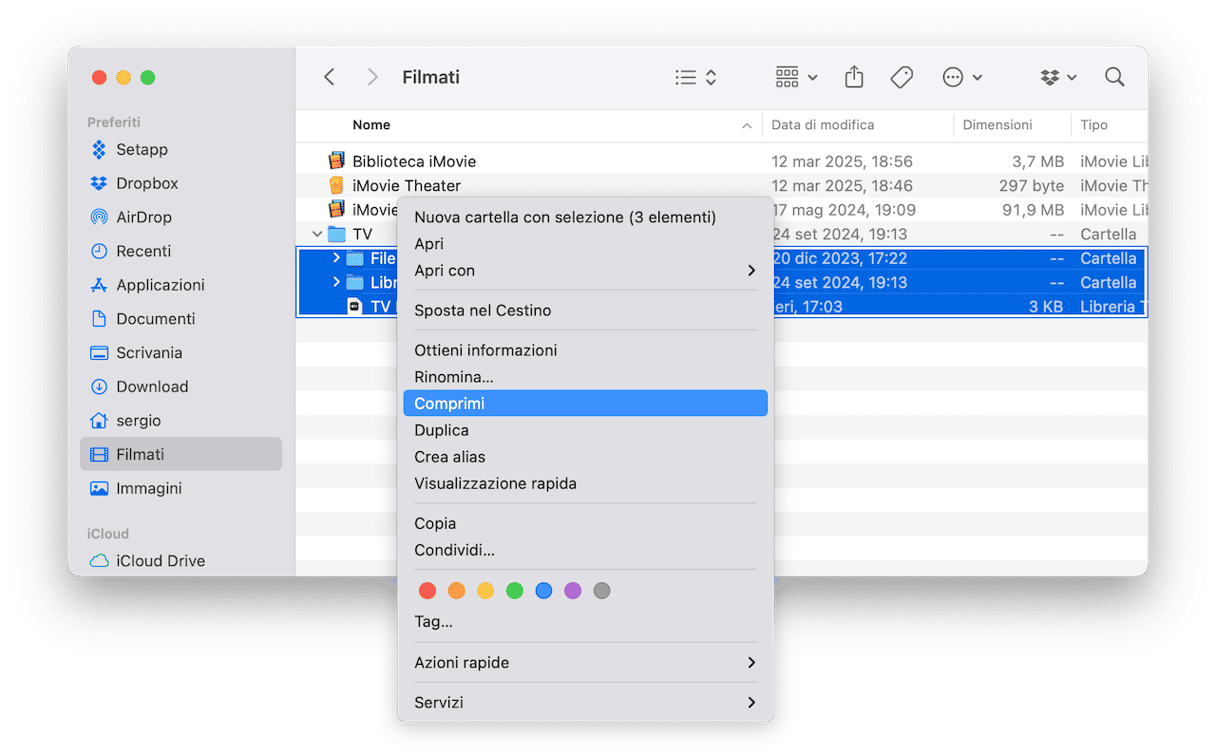Toggle list view style switcher
This screenshot has width=1216, height=754.
tap(696, 77)
